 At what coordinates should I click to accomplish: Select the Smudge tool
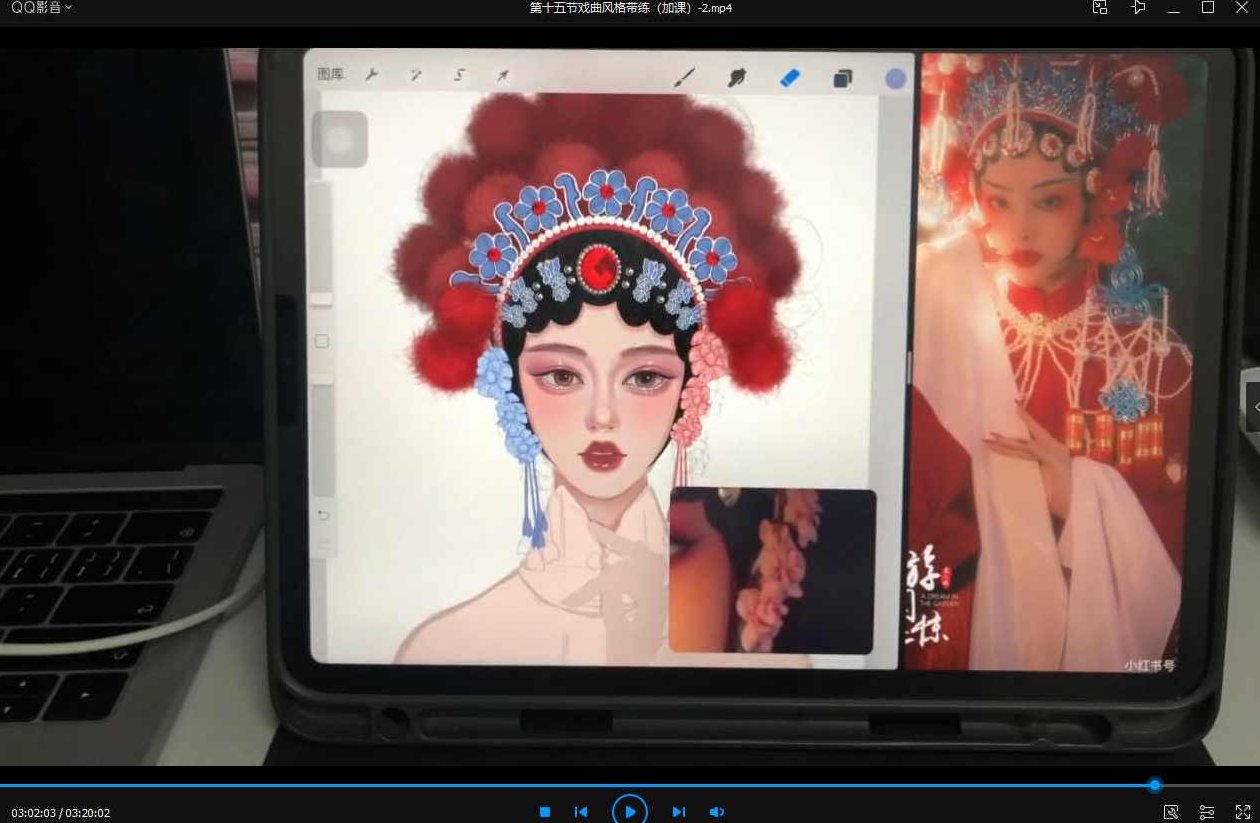[737, 77]
